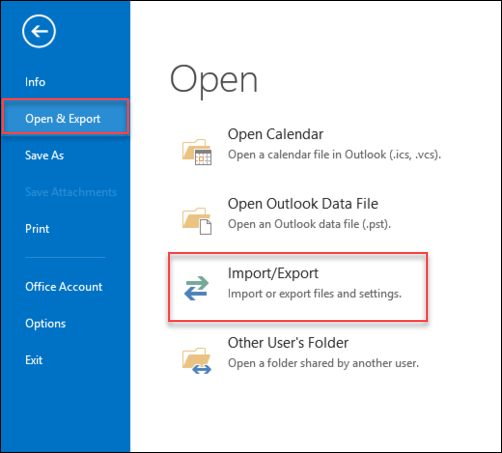Go to Office Account settings

pyautogui.click(x=64, y=287)
